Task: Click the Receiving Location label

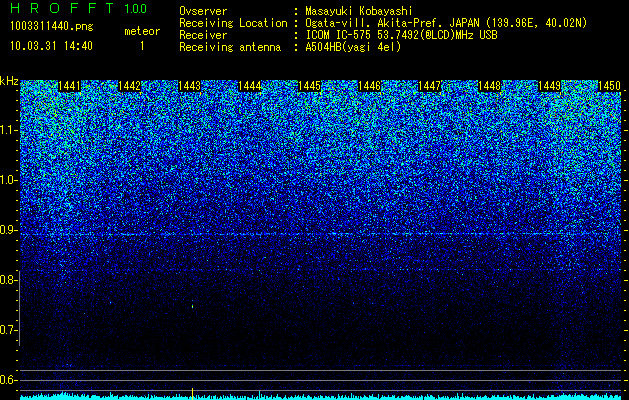Action: 233,23
